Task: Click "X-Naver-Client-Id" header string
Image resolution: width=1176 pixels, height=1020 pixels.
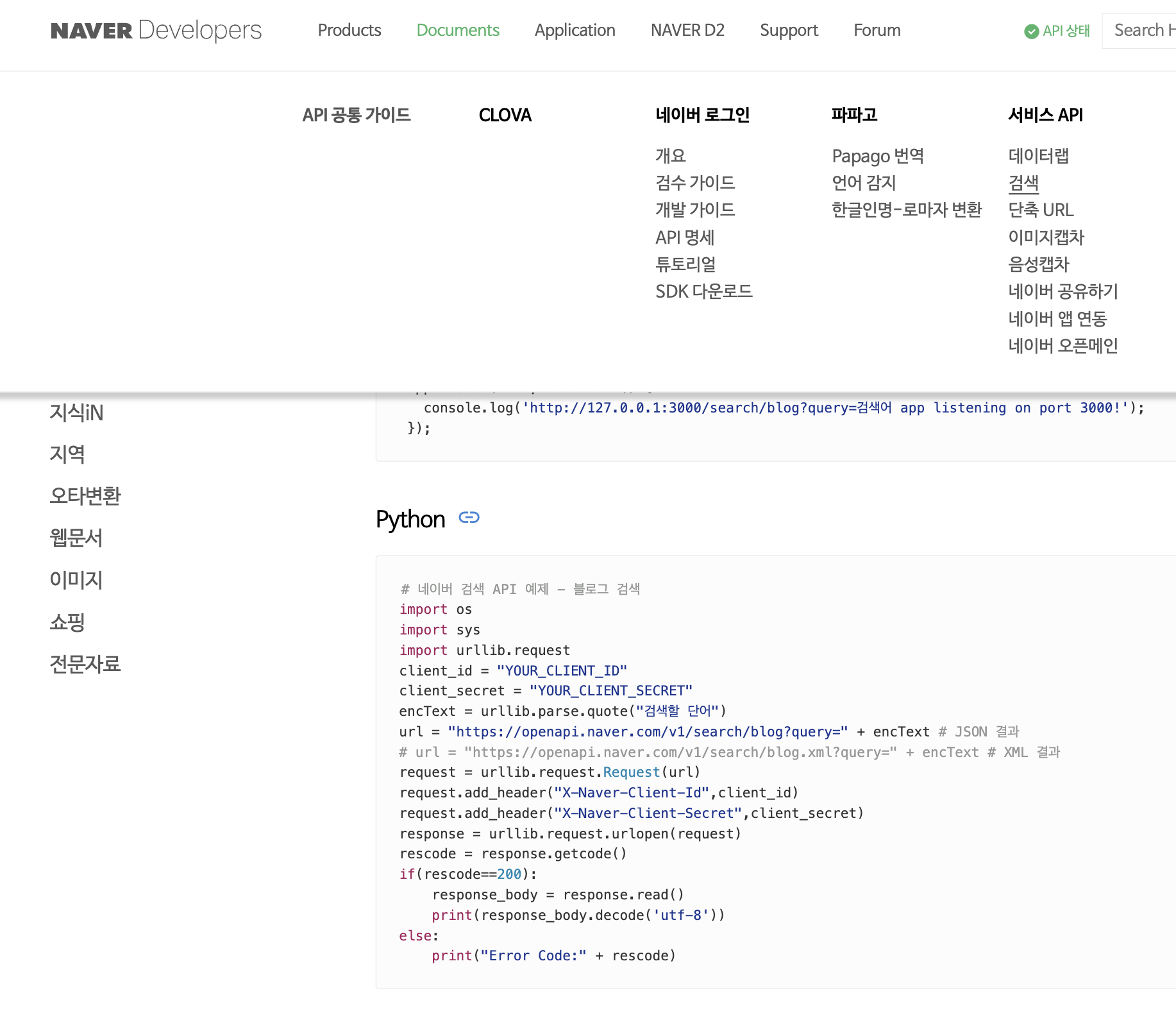Action: coord(632,793)
